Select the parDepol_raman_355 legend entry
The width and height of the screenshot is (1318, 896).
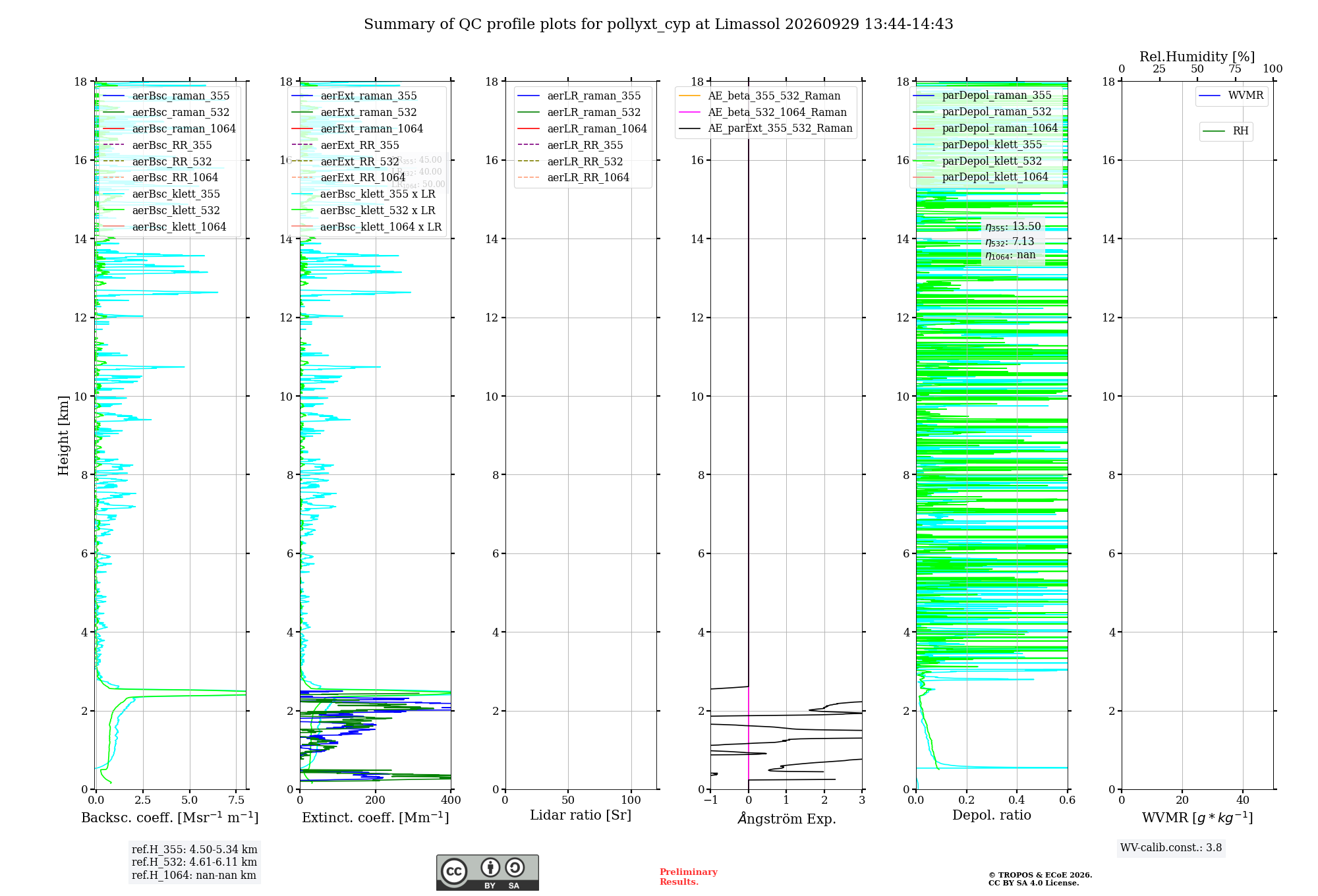pyautogui.click(x=983, y=96)
